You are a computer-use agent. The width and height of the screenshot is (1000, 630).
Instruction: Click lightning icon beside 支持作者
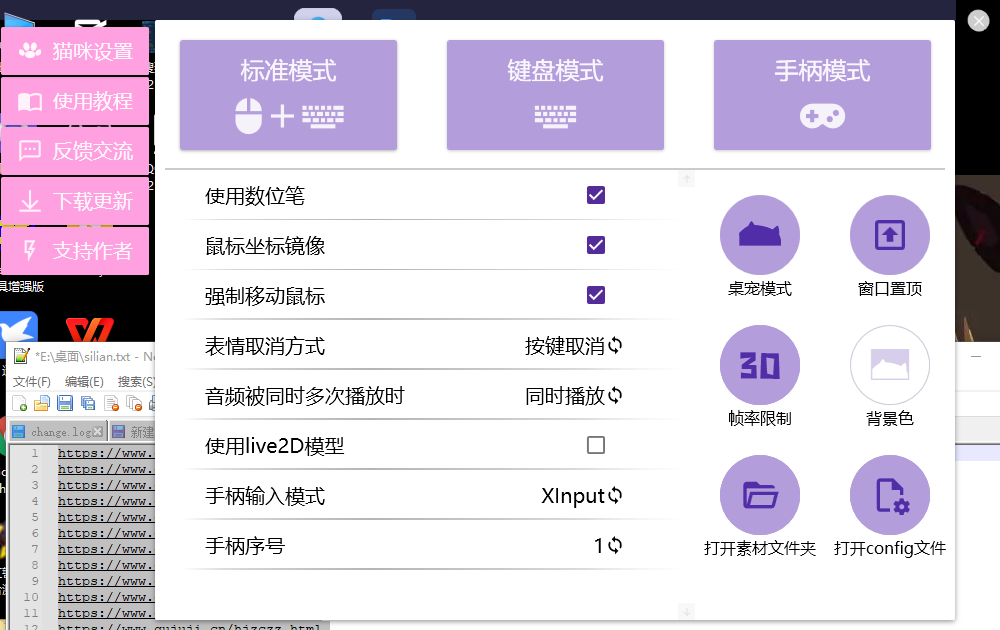tap(29, 251)
